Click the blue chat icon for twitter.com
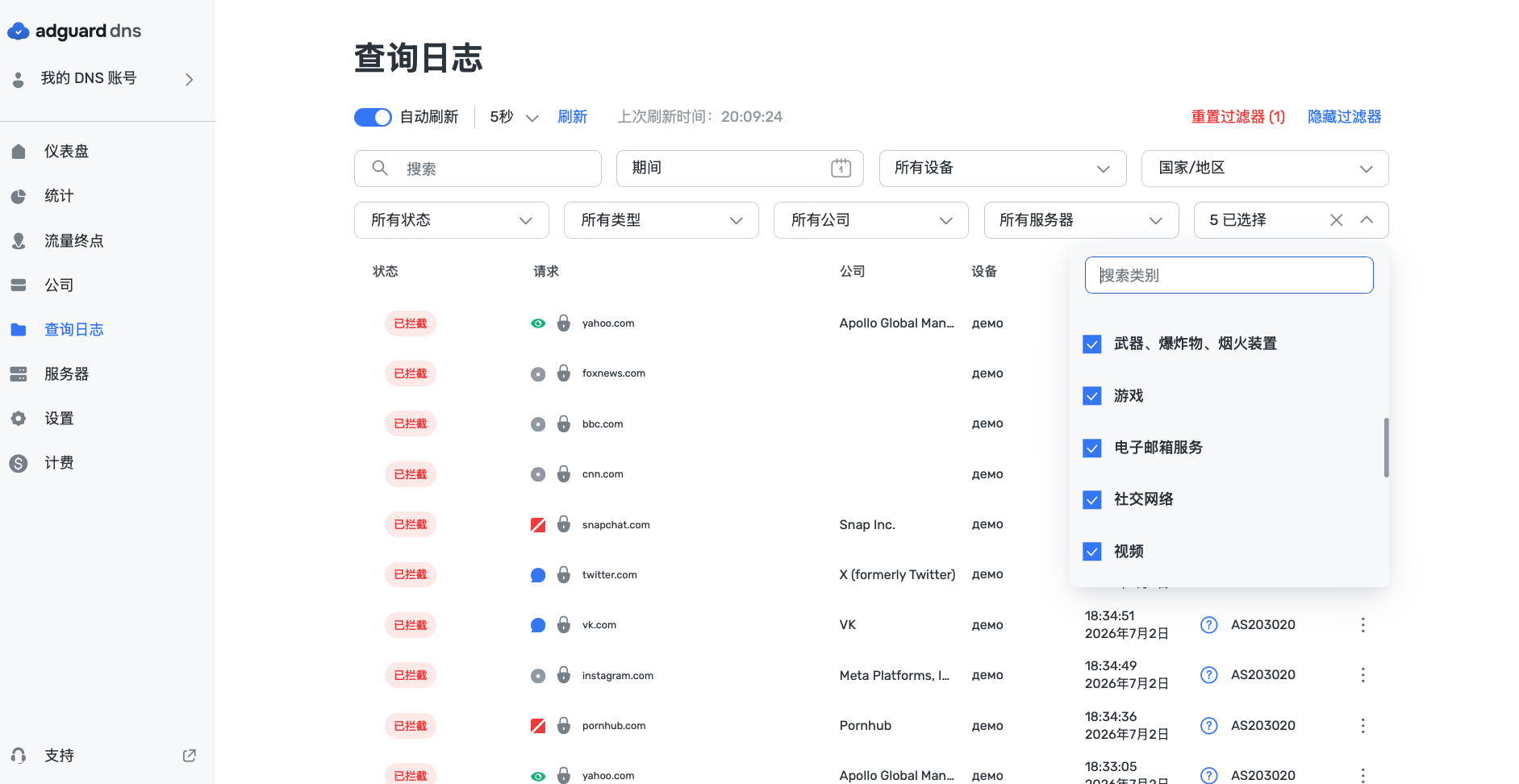Screen dimensions: 1519x784 [x=538, y=575]
